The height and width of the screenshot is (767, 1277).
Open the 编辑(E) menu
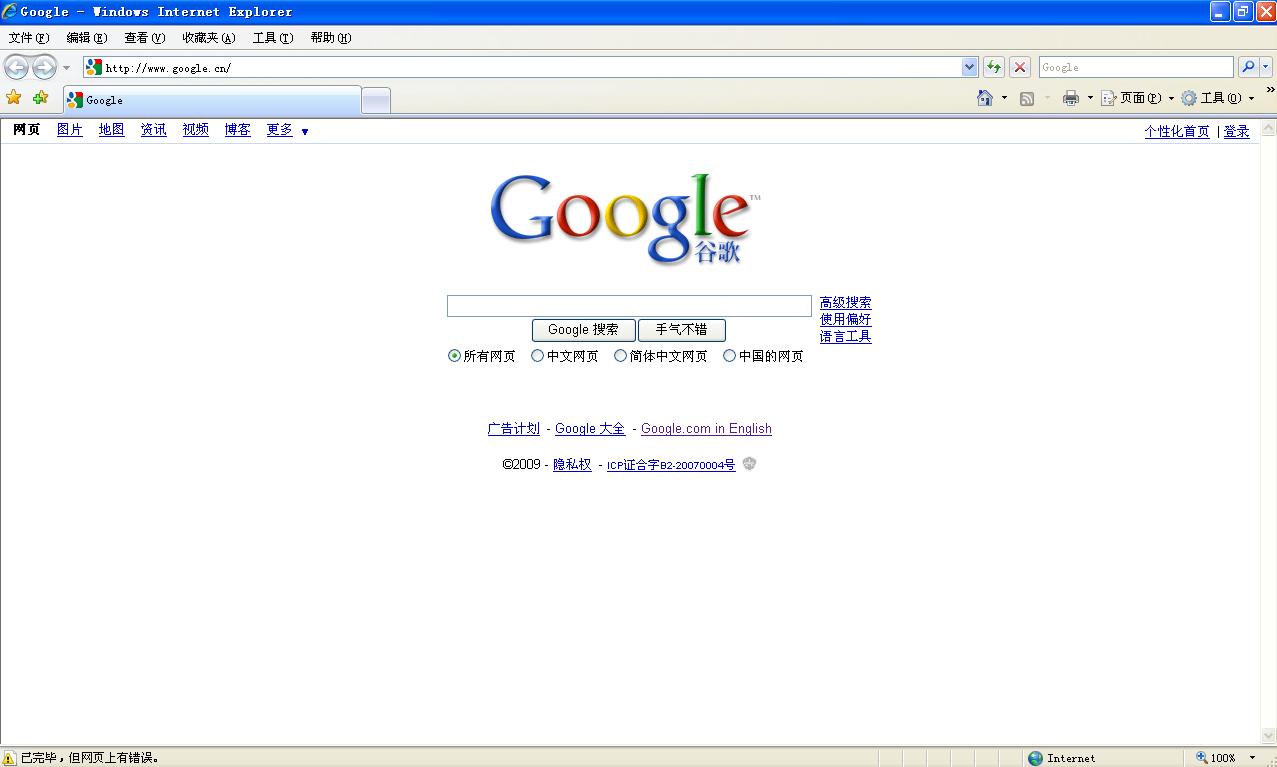click(x=87, y=38)
